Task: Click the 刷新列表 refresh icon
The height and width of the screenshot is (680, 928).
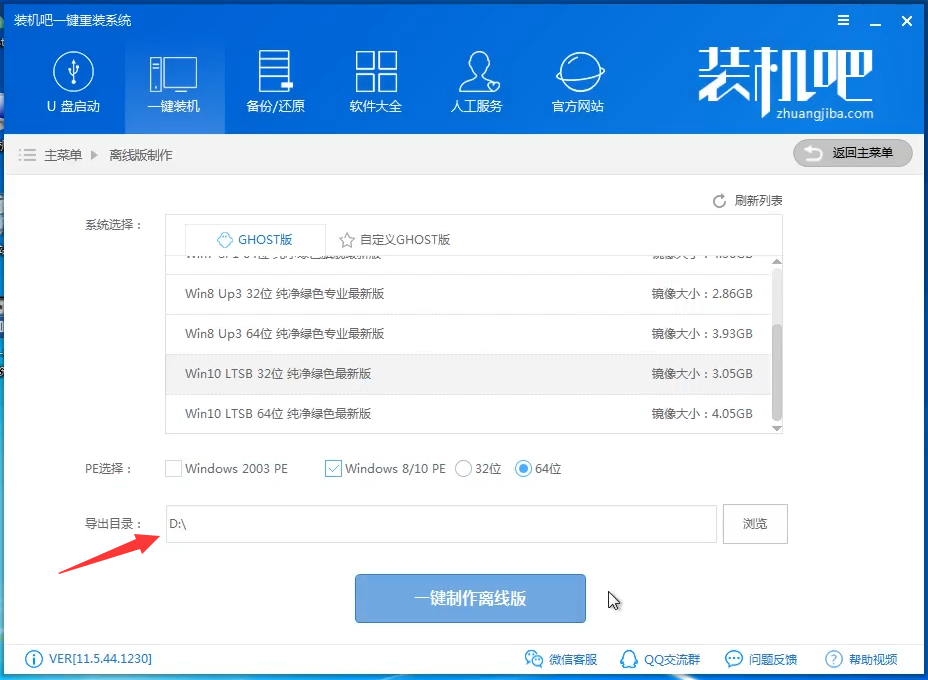Action: [719, 201]
